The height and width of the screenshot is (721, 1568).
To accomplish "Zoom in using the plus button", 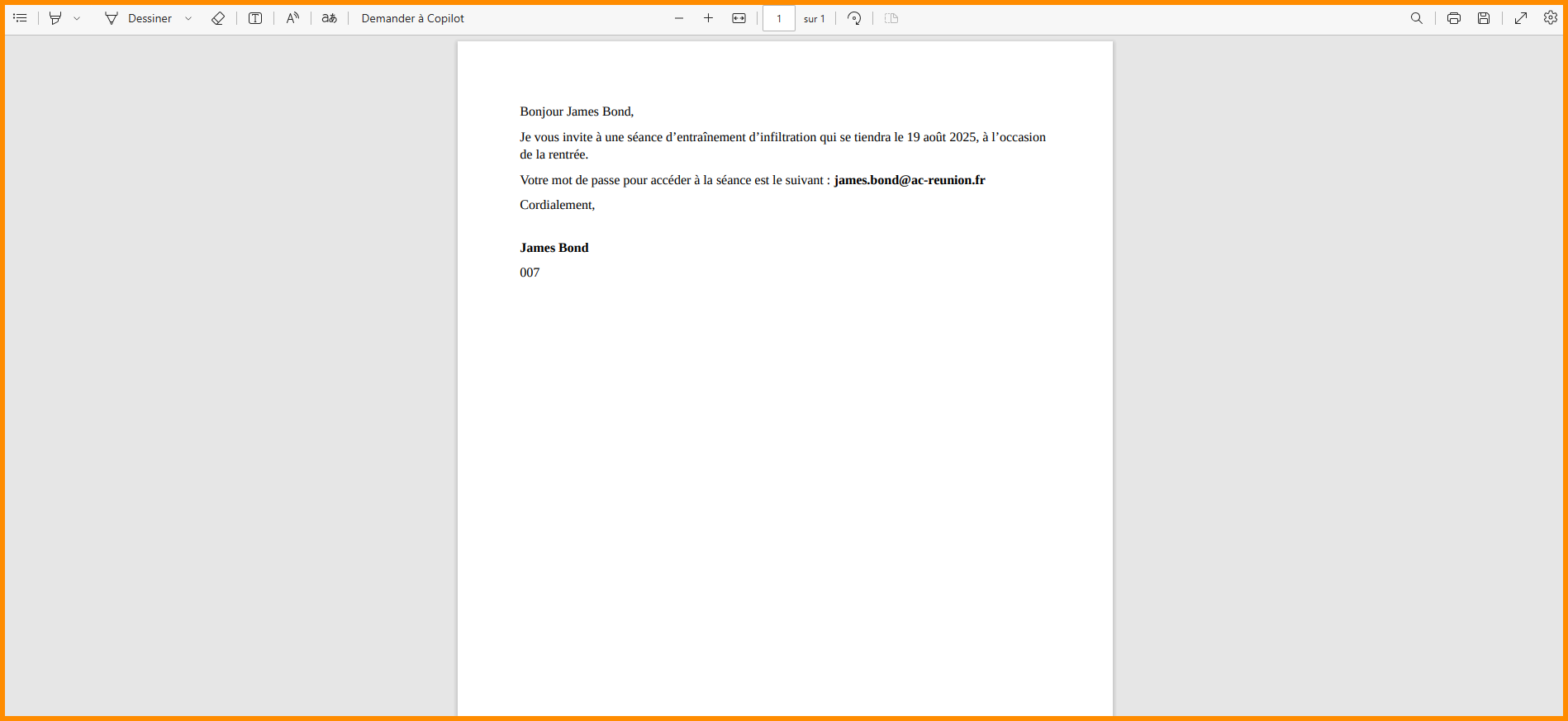I will coord(708,18).
